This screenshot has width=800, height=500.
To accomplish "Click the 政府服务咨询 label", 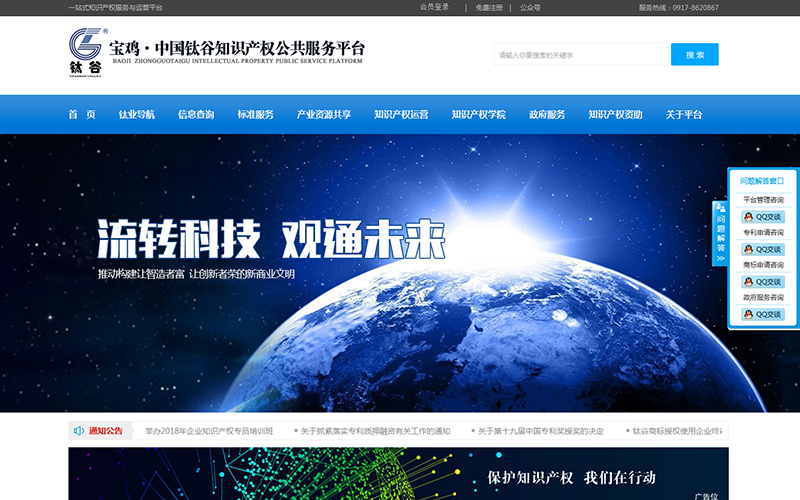I will coord(763,297).
